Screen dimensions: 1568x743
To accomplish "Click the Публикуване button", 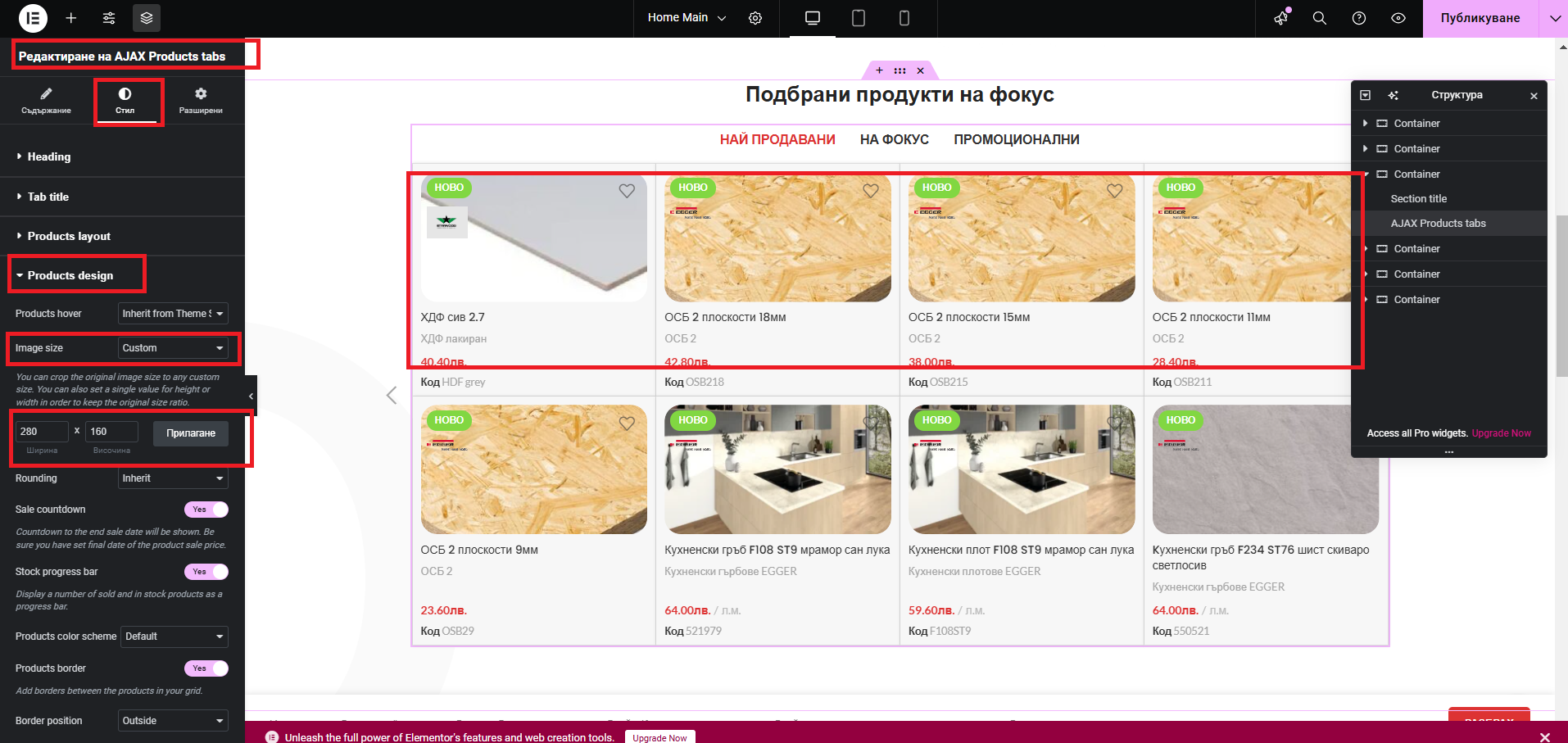I will click(x=1480, y=18).
